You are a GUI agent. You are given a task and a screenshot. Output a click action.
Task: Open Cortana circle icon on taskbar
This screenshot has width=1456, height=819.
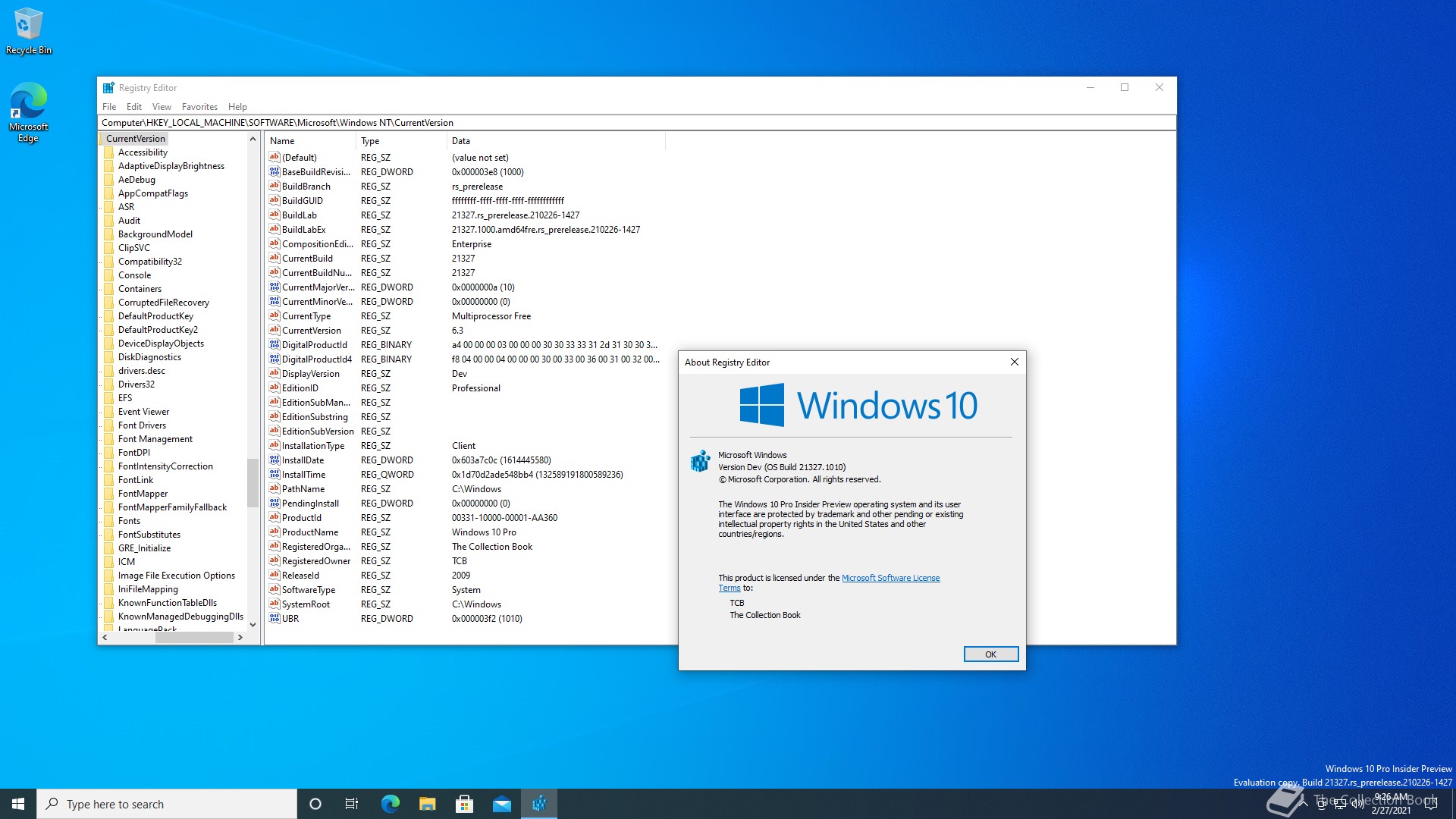tap(315, 804)
